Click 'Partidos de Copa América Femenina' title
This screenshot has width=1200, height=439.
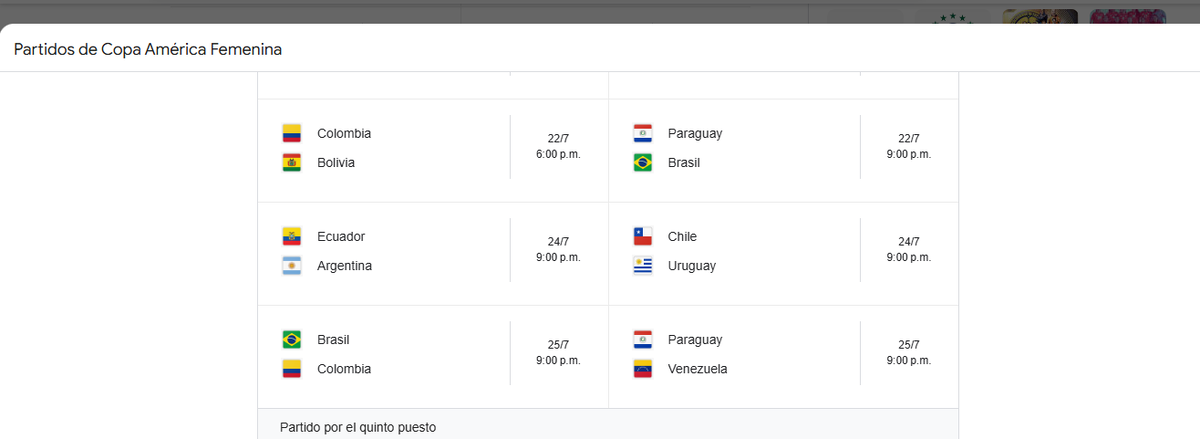148,50
